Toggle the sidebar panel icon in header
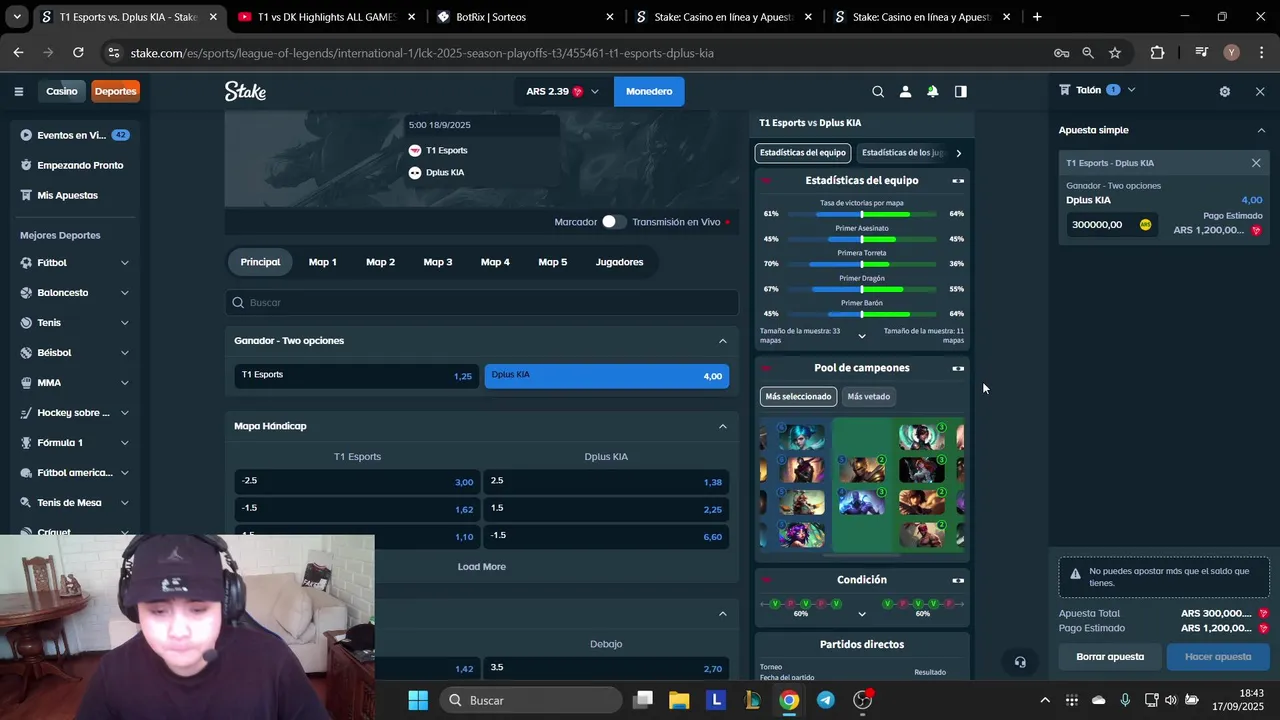The image size is (1280, 720). 961,91
